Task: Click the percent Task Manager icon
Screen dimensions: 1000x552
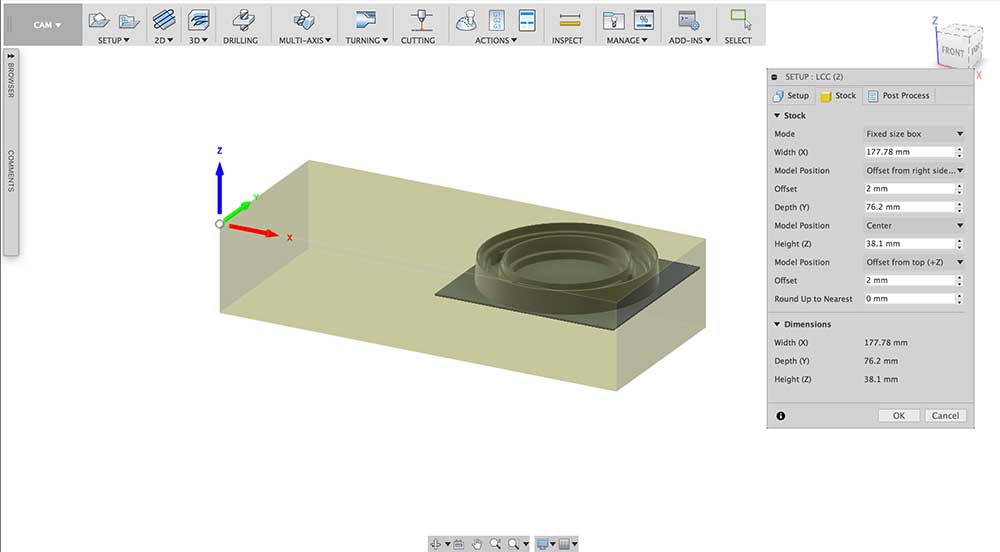Action: tap(643, 20)
